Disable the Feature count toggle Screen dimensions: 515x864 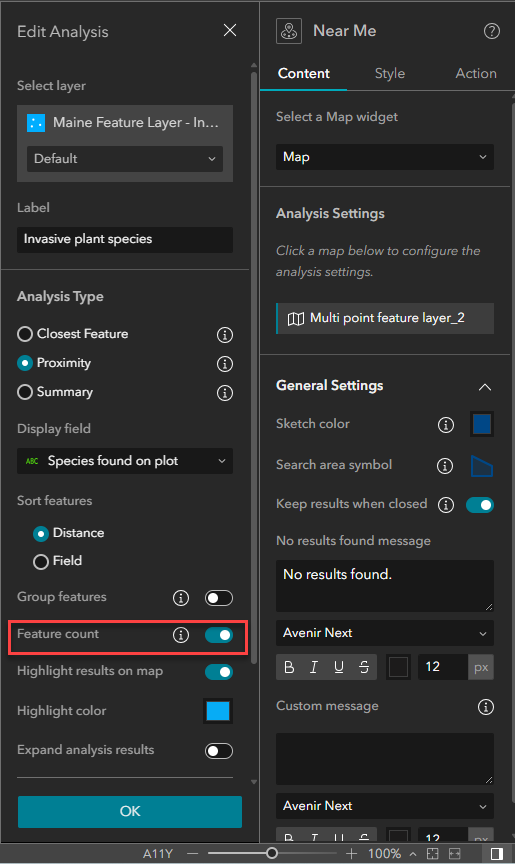[x=219, y=635]
